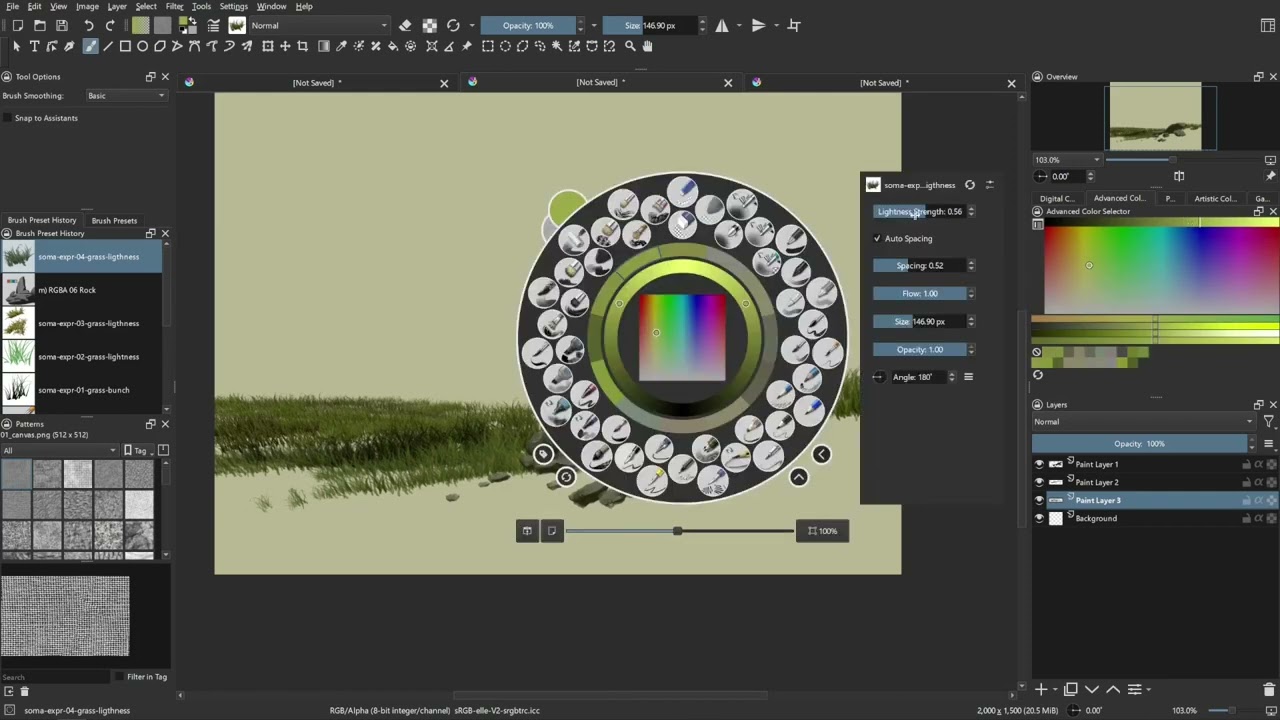The image size is (1280, 720).
Task: Select the Ellipse shape tool
Action: click(x=143, y=46)
